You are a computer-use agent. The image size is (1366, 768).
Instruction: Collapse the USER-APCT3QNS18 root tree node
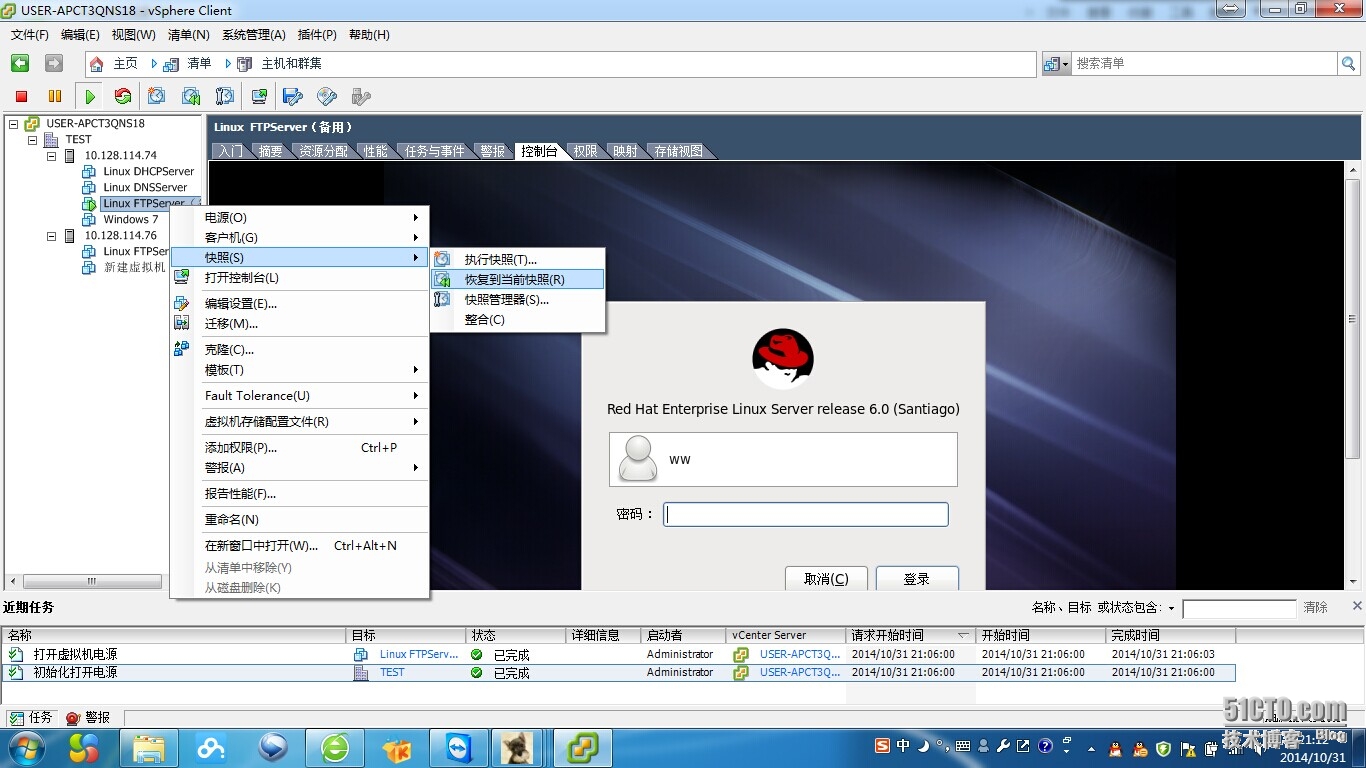[14, 124]
